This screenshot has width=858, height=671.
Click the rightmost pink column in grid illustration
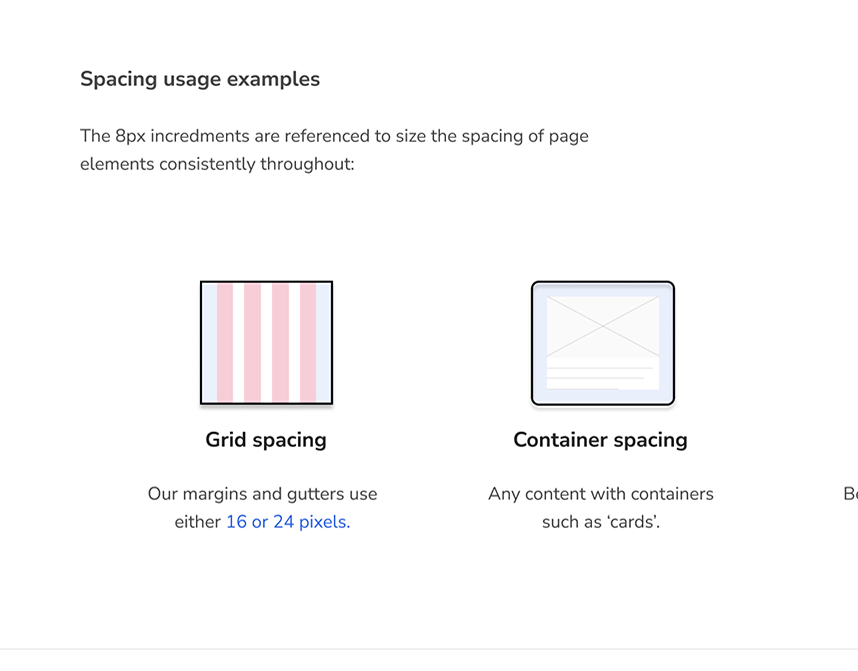(308, 343)
